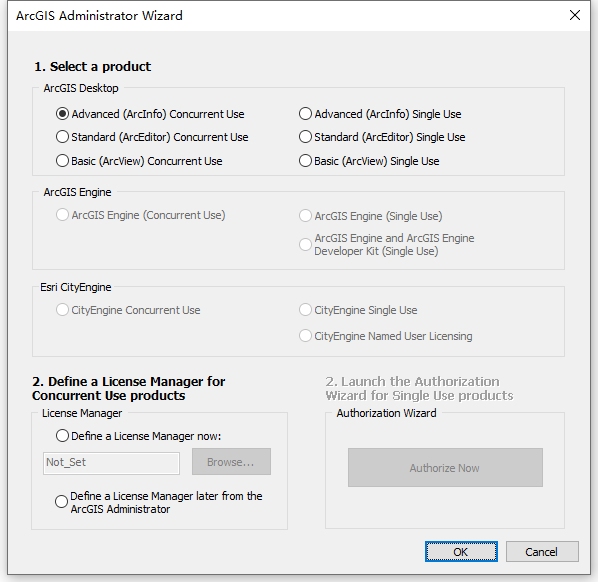Image resolution: width=598 pixels, height=582 pixels.
Task: Click the '1. Select a product' heading
Action: pyautogui.click(x=93, y=67)
